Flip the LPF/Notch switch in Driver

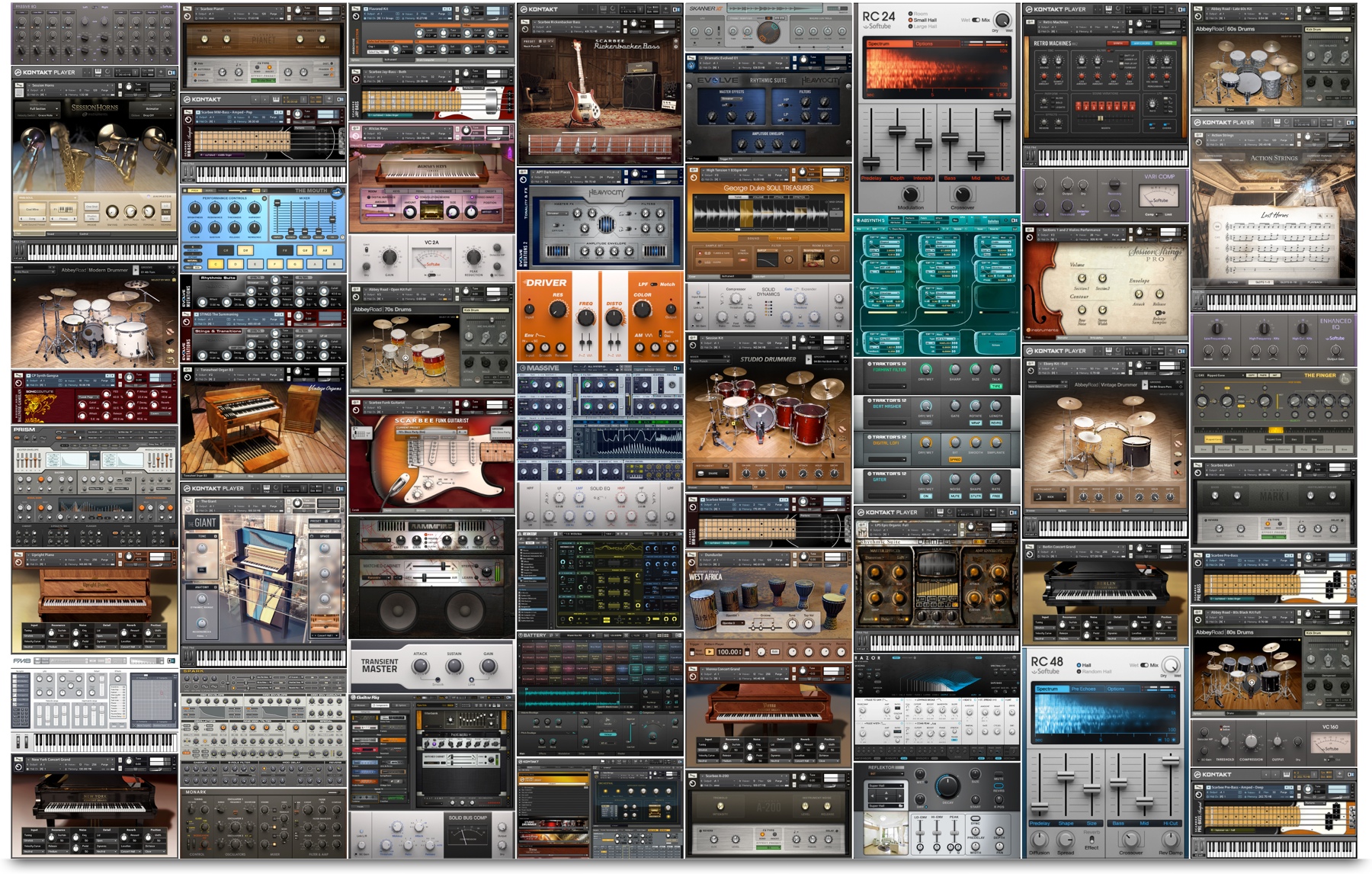(x=654, y=284)
